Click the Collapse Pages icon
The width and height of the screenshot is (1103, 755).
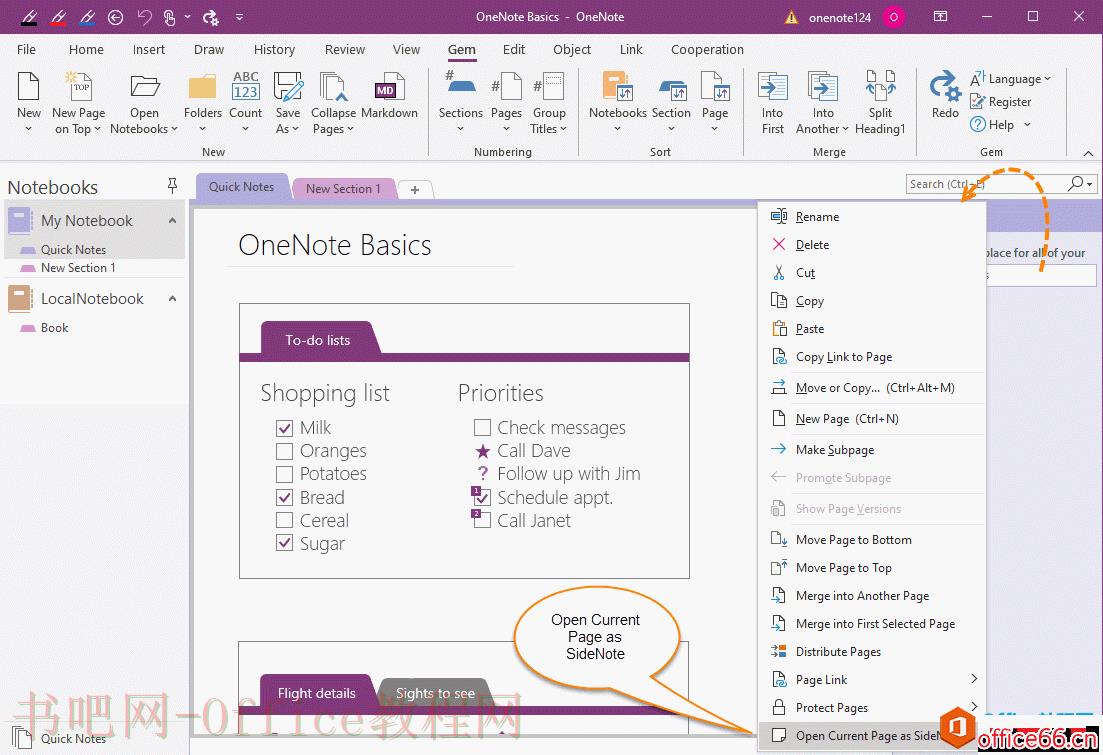pos(333,87)
